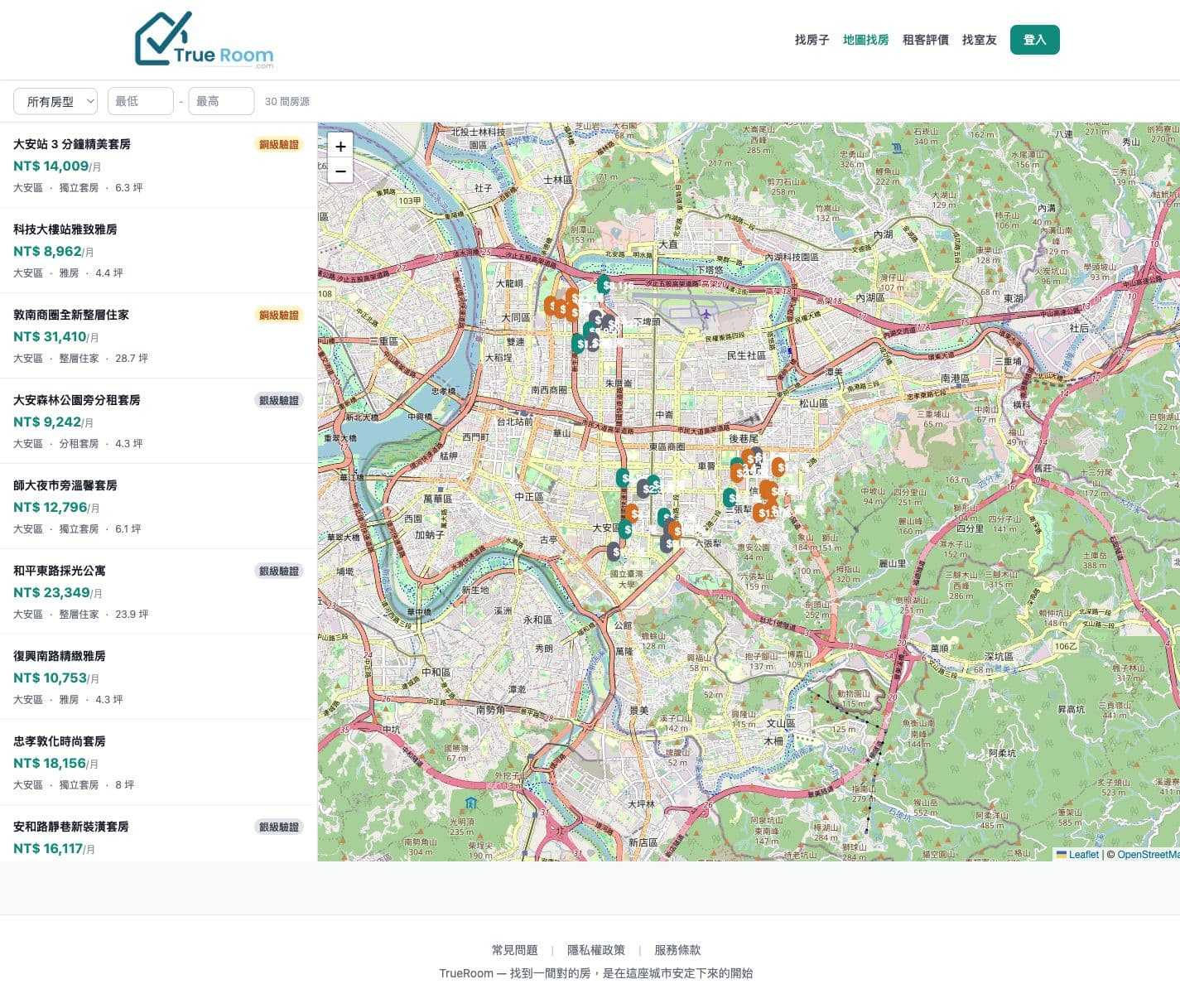1180x1008 pixels.
Task: Open the 隱私權政策 footer link
Action: [596, 950]
